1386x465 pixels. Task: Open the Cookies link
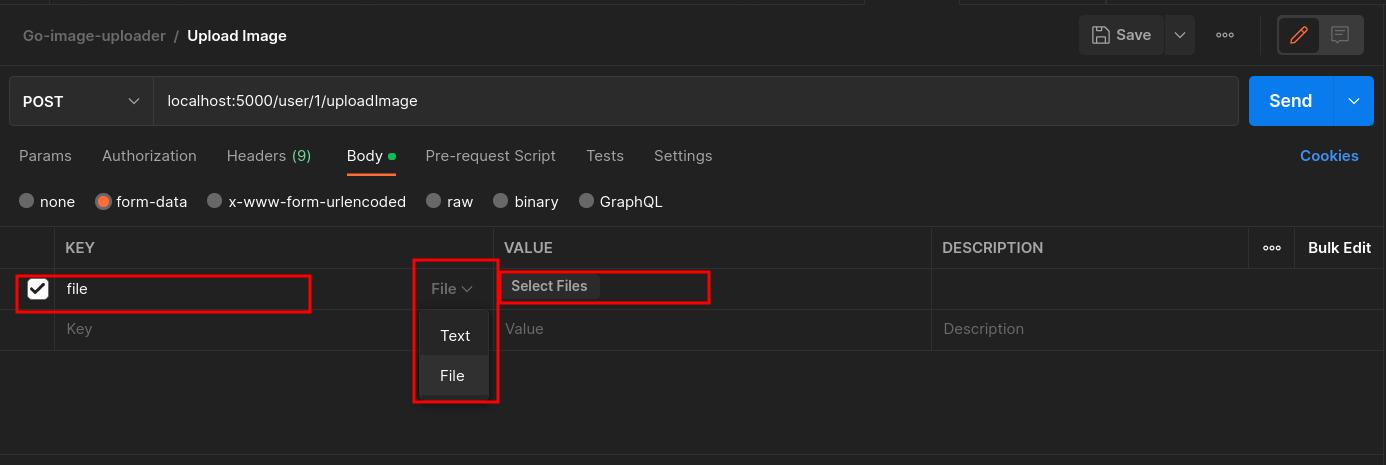pos(1328,156)
